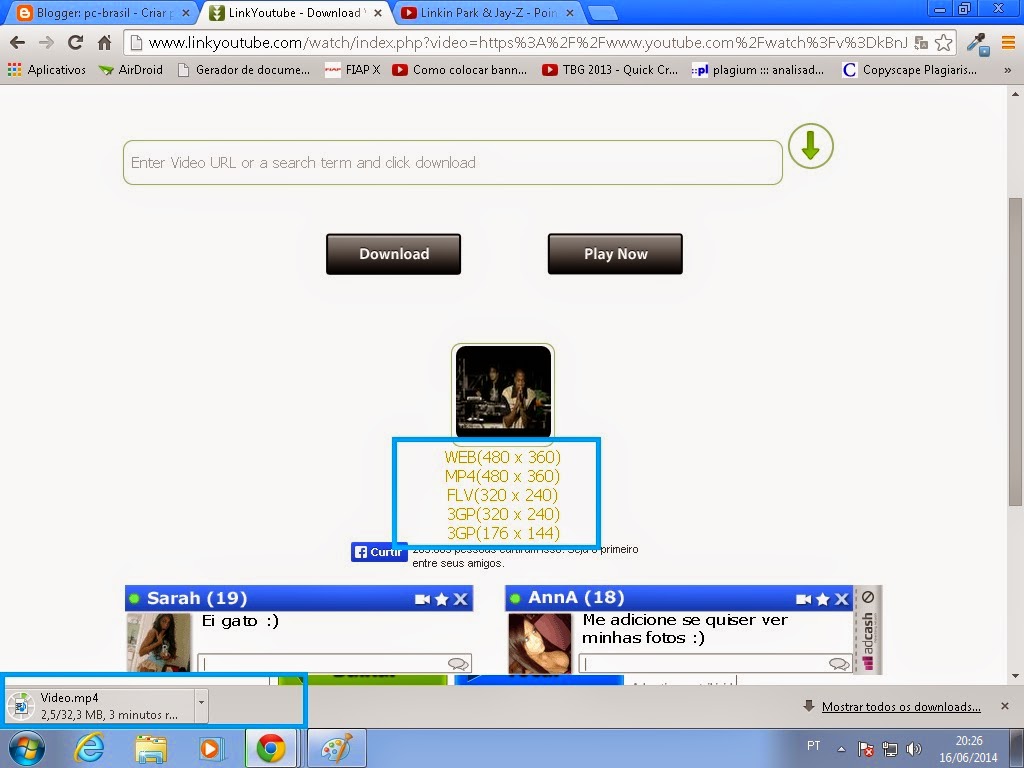Click the browser address bar URL

point(528,42)
